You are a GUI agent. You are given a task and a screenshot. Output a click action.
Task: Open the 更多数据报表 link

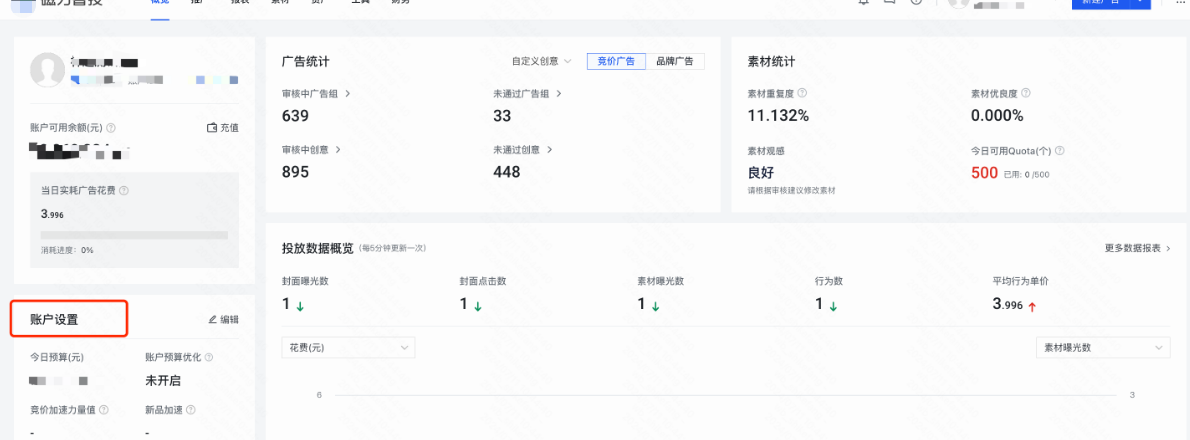pyautogui.click(x=1138, y=248)
